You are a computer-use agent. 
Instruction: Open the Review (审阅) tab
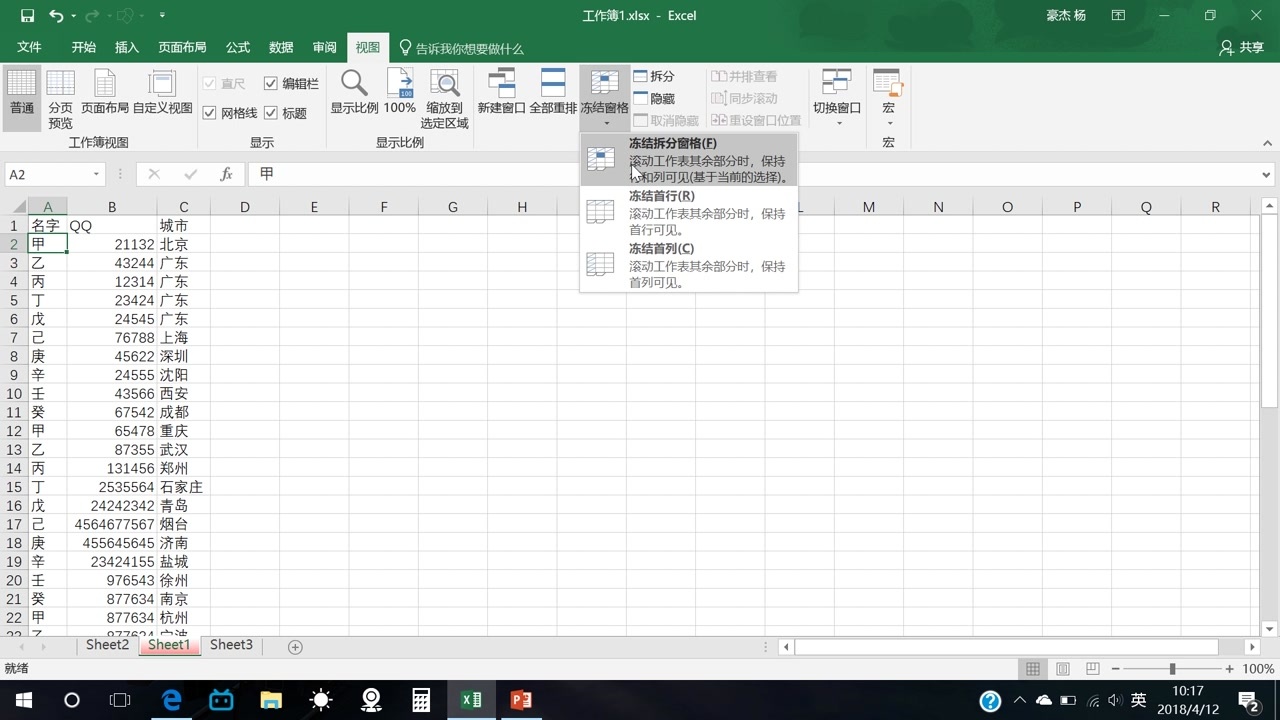tap(325, 47)
